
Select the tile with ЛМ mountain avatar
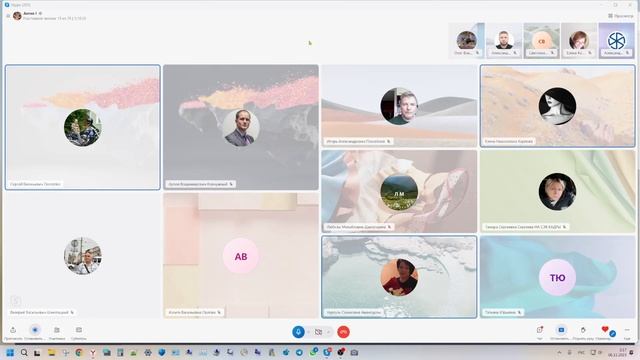coord(399,191)
